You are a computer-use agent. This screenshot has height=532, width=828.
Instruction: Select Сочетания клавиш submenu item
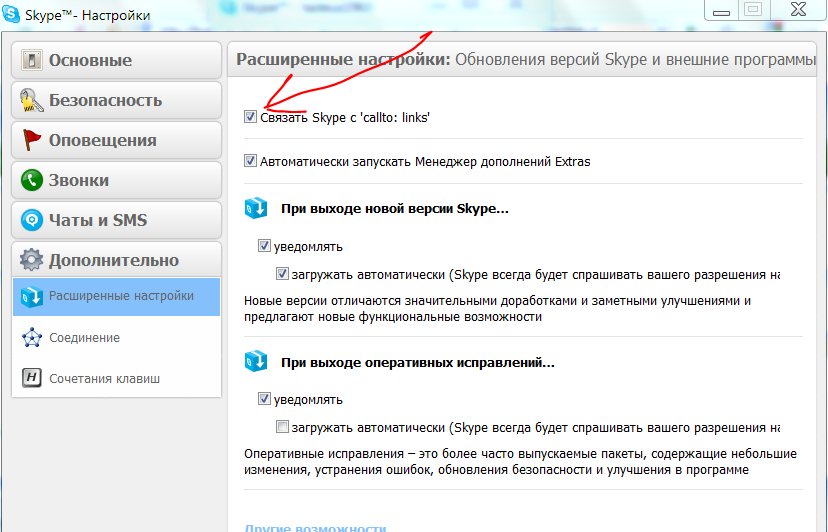pos(116,378)
